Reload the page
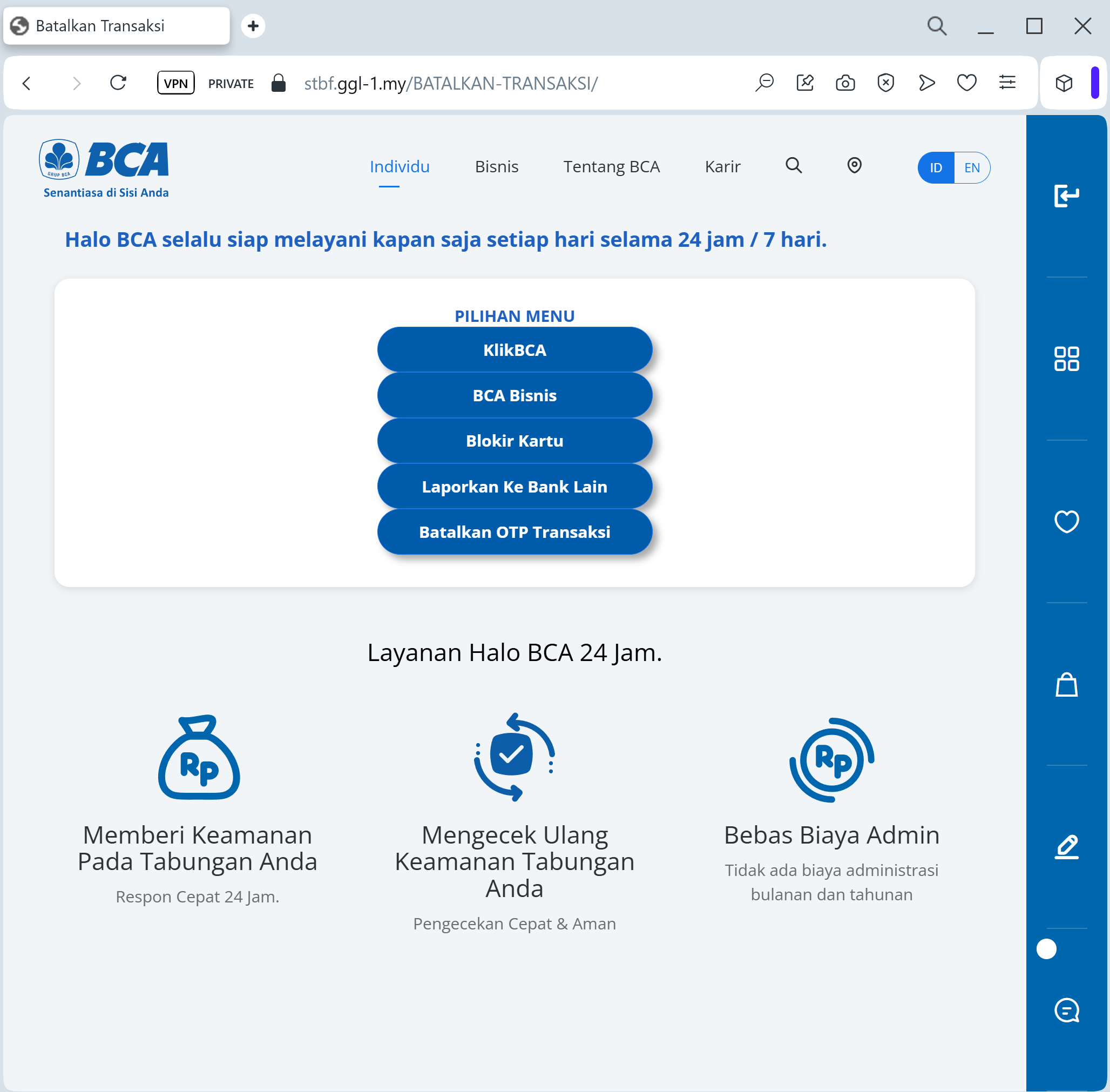The height and width of the screenshot is (1092, 1110). tap(118, 83)
